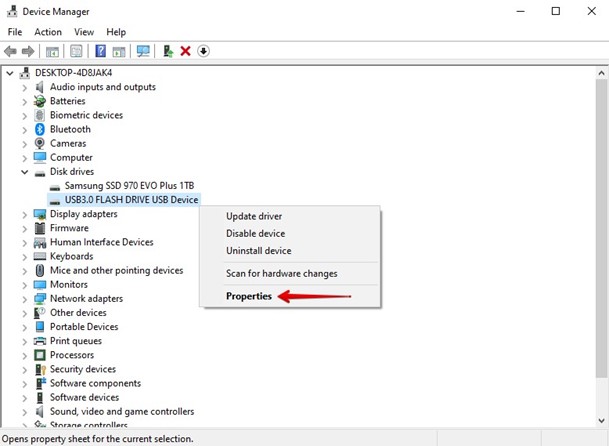Maximize the Device Manager window
Image resolution: width=609 pixels, height=446 pixels.
(556, 11)
